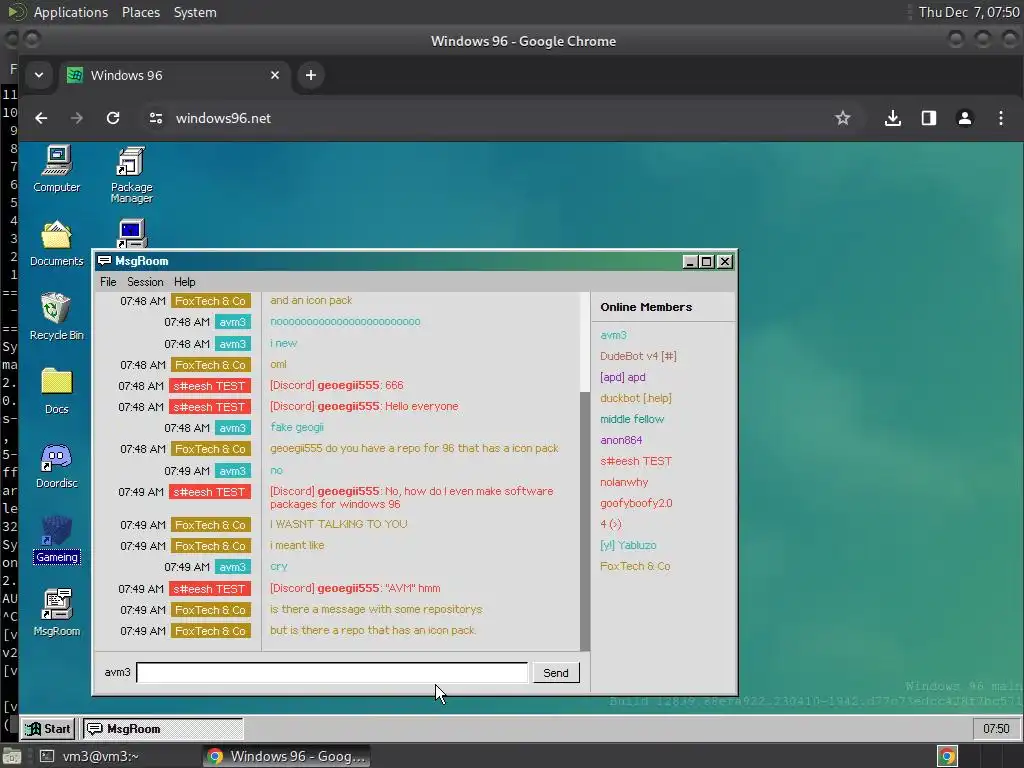This screenshot has width=1024, height=768.
Task: Click Chrome back arrow
Action: 41,118
